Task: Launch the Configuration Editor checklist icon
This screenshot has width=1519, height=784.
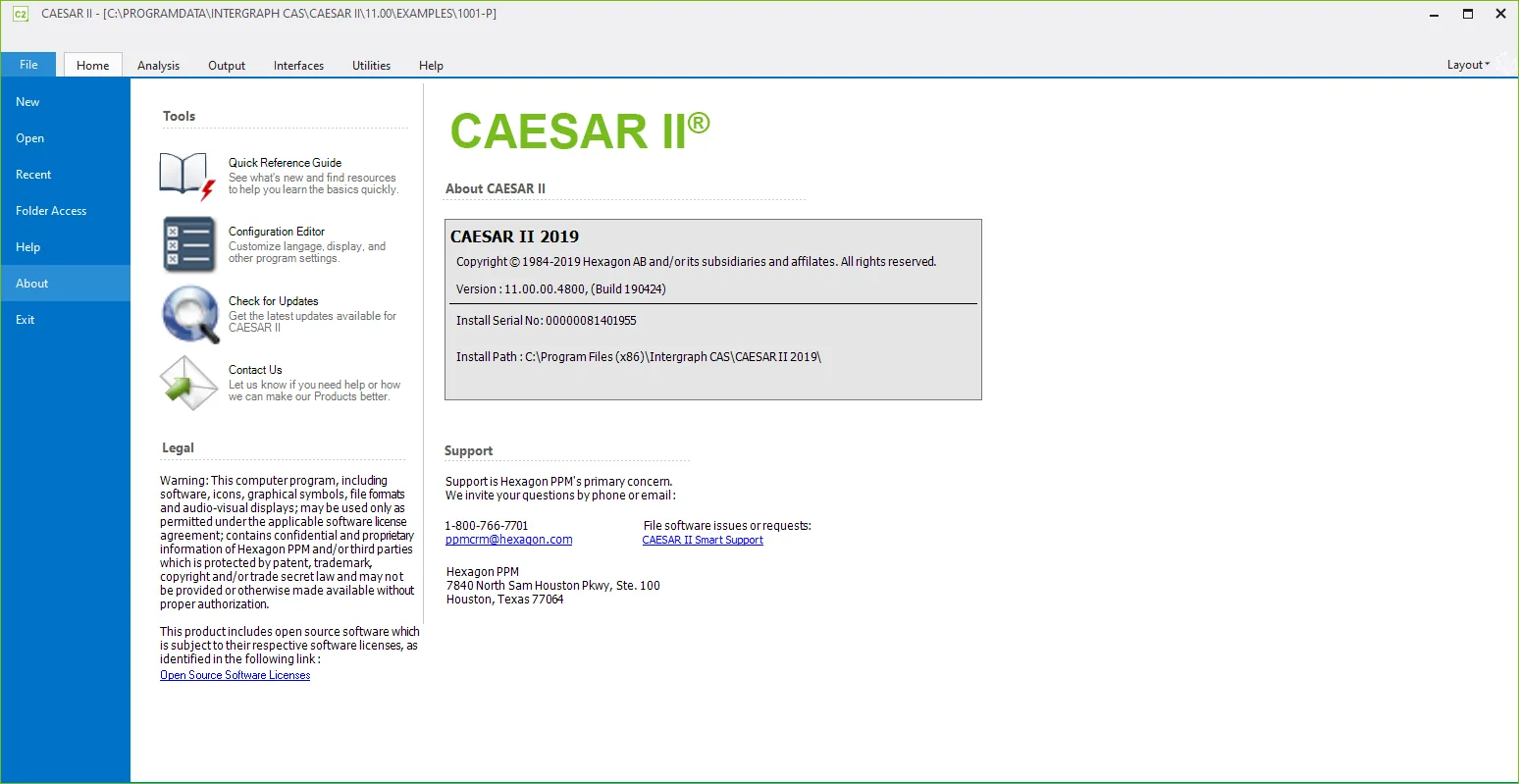Action: coord(189,244)
